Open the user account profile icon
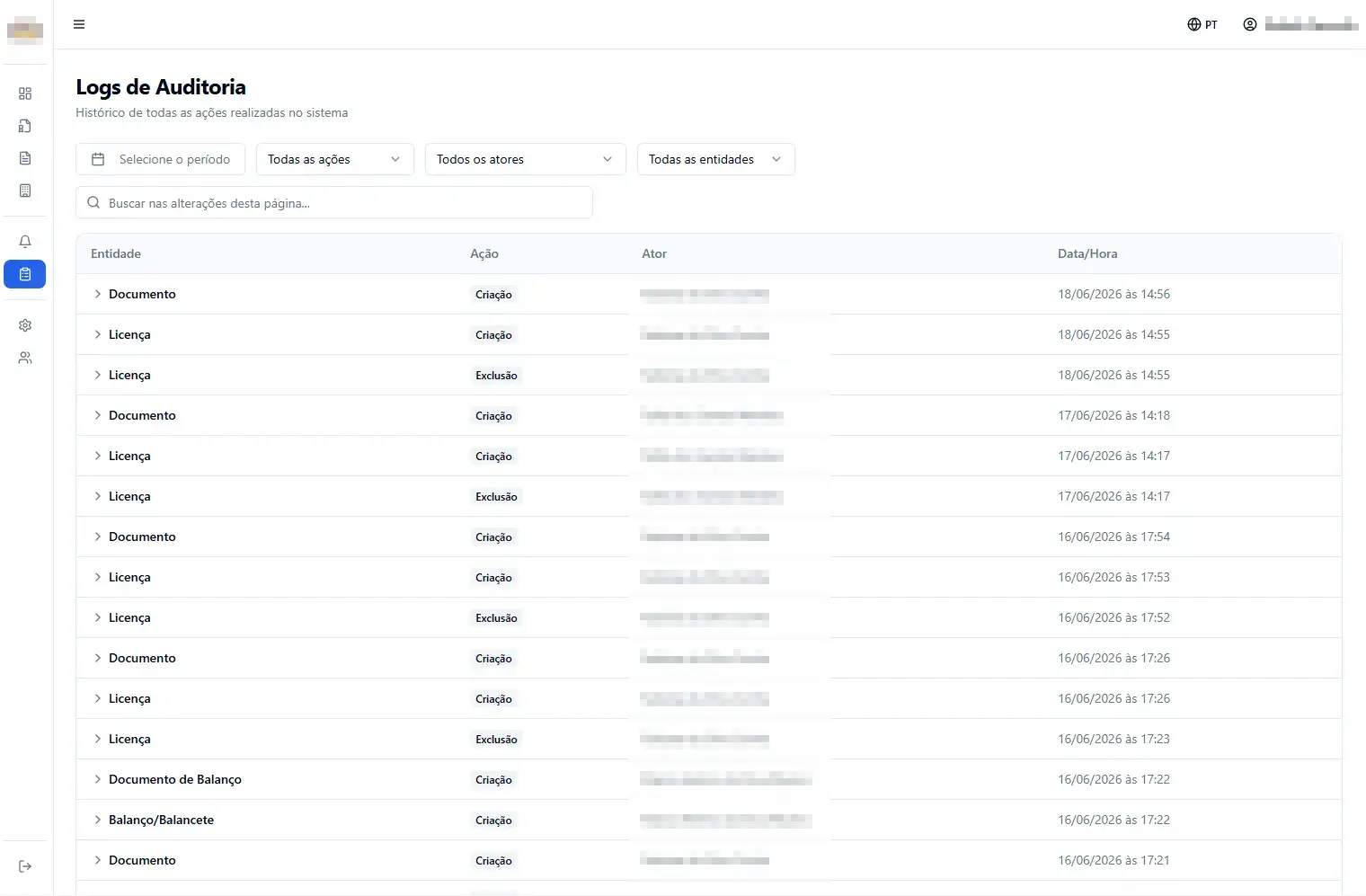Image resolution: width=1366 pixels, height=896 pixels. [x=1250, y=24]
